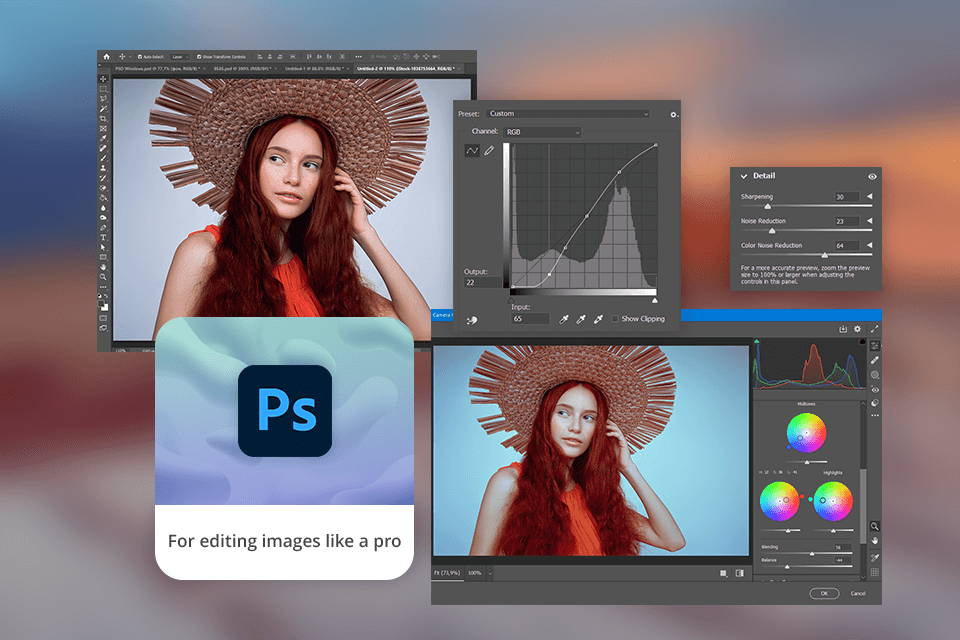Click the Curves pencil draw tool
This screenshot has width=960, height=640.
click(x=489, y=151)
